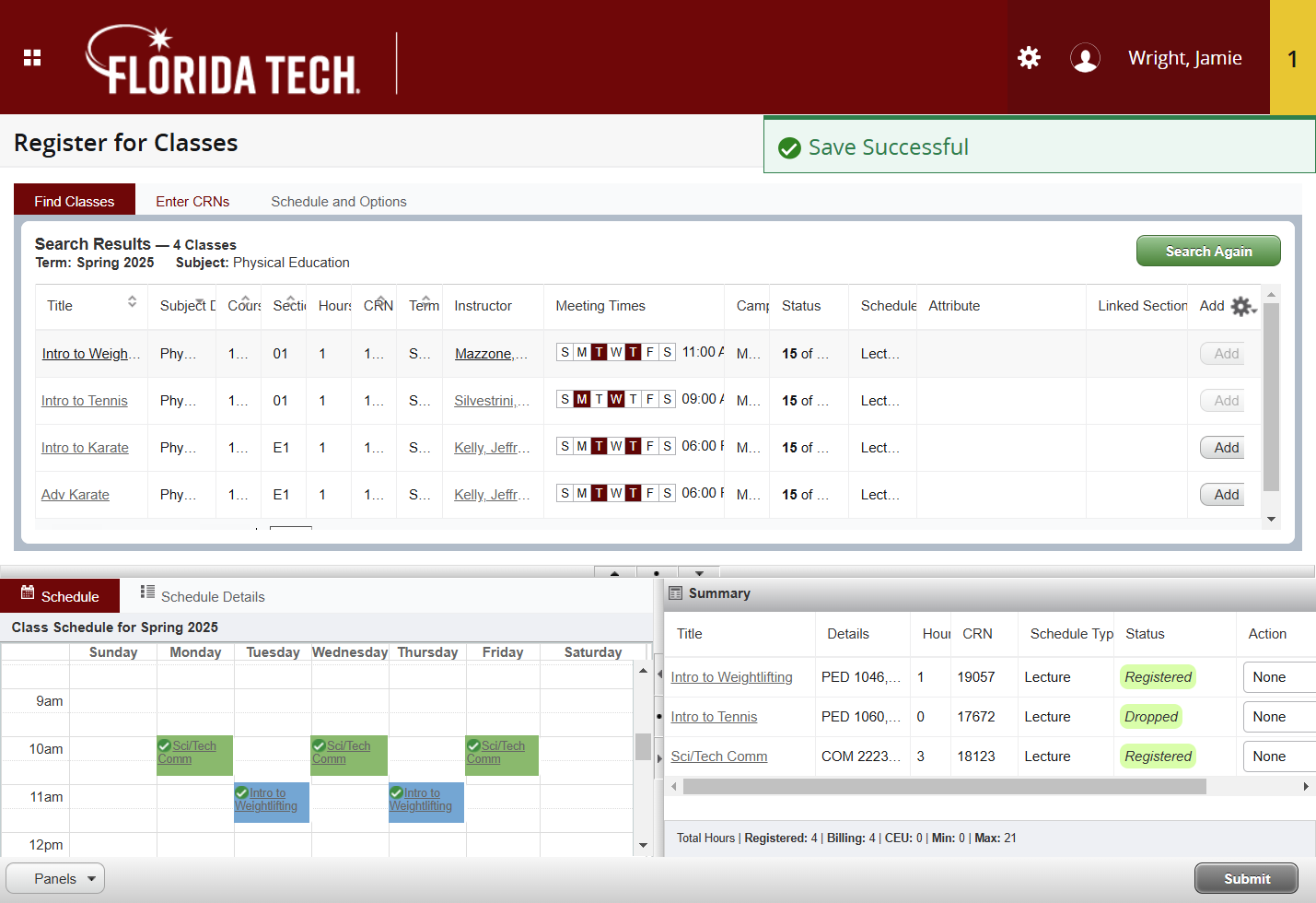The width and height of the screenshot is (1316, 903).
Task: Collapse panel using the up arrow handle
Action: click(x=614, y=573)
